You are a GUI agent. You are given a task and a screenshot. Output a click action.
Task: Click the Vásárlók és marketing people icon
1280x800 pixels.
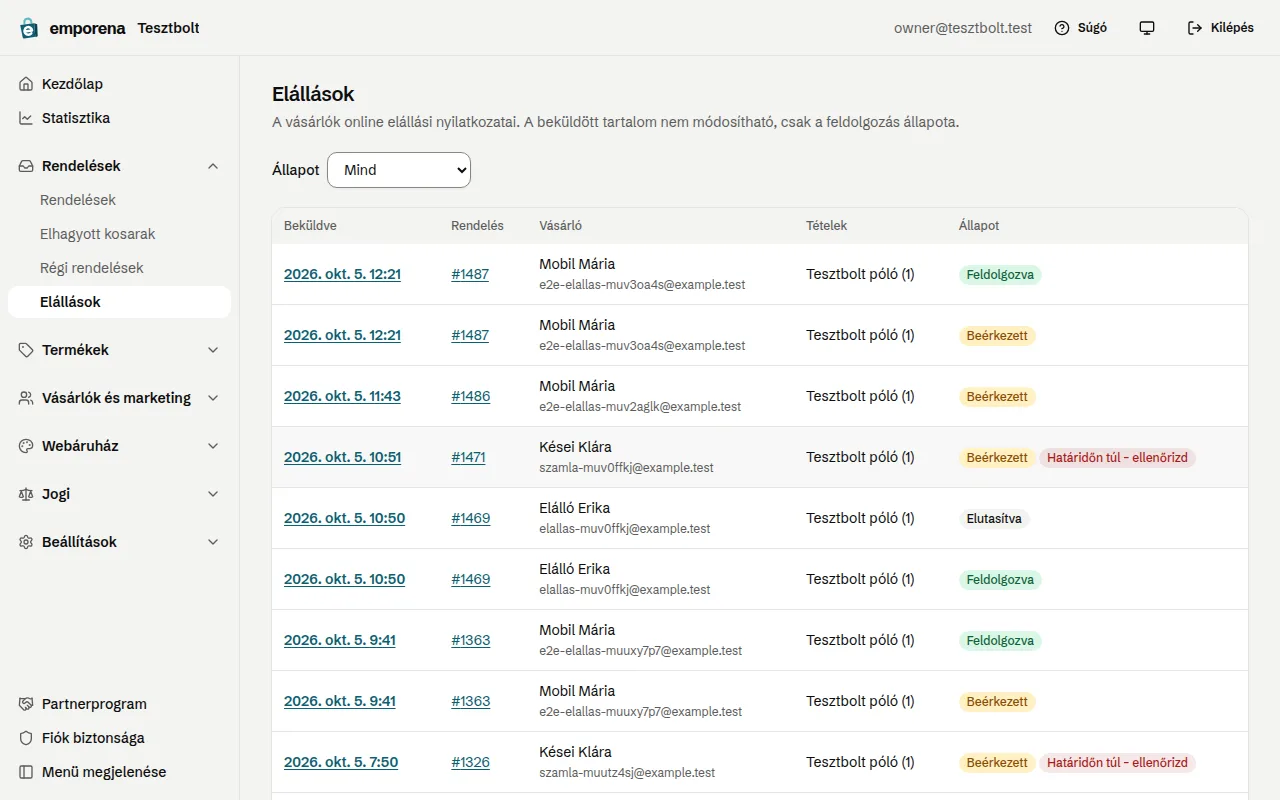[26, 398]
